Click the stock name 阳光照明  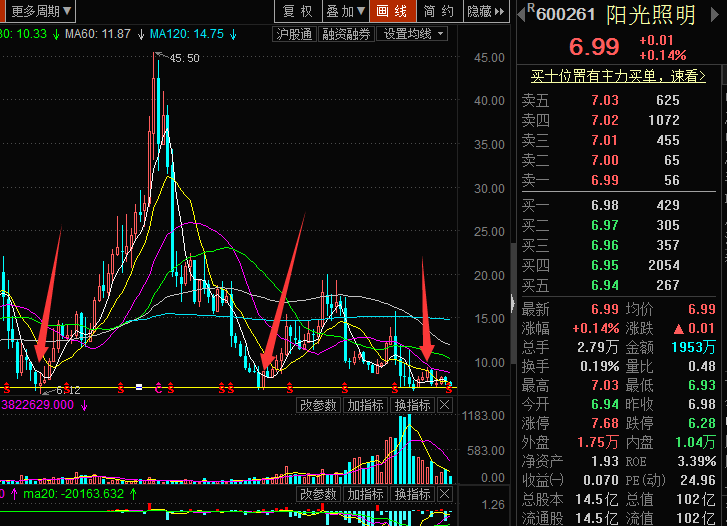coord(651,15)
